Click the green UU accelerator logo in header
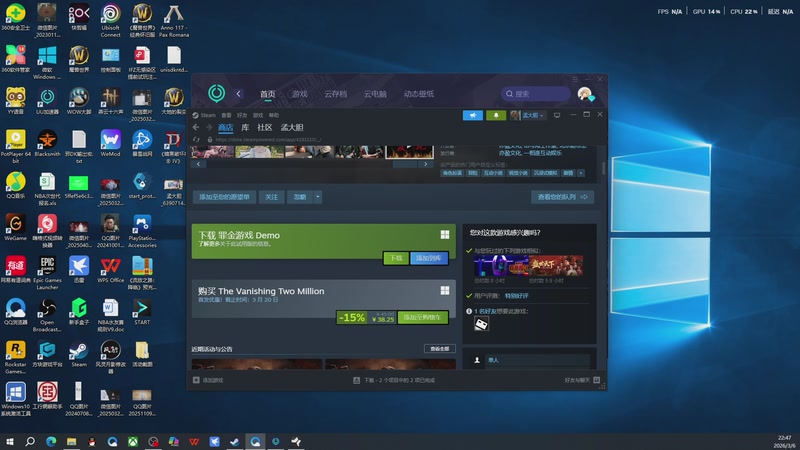This screenshot has width=800, height=450. [216, 93]
